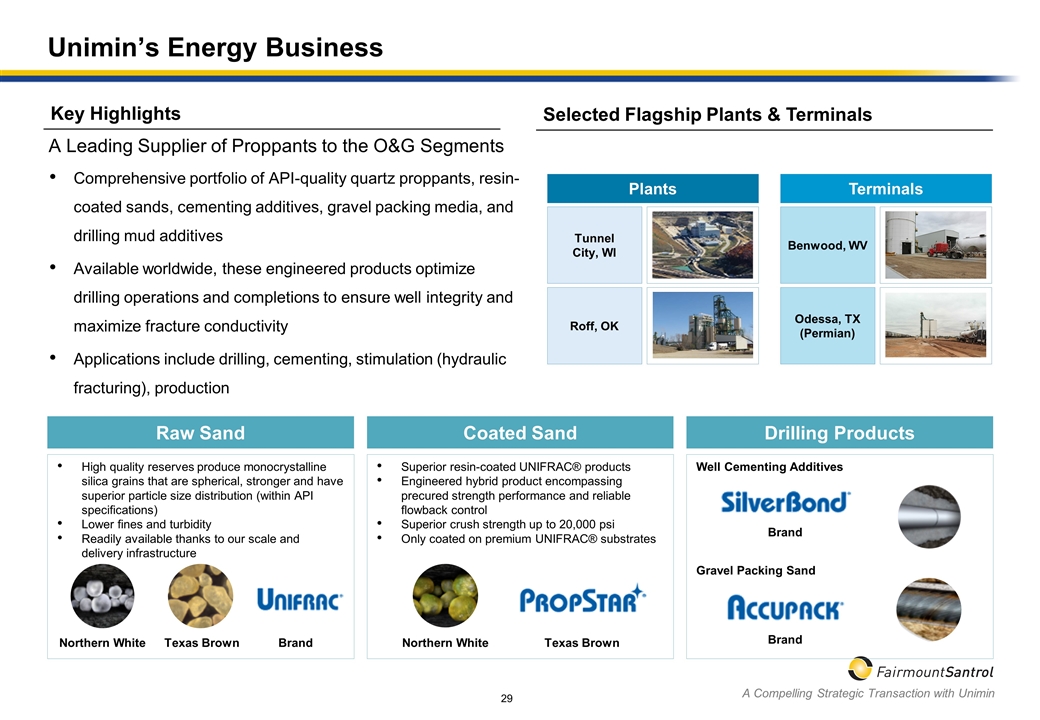Click the FairmountSantrol logo
This screenshot has width=1040, height=720.
point(920,669)
